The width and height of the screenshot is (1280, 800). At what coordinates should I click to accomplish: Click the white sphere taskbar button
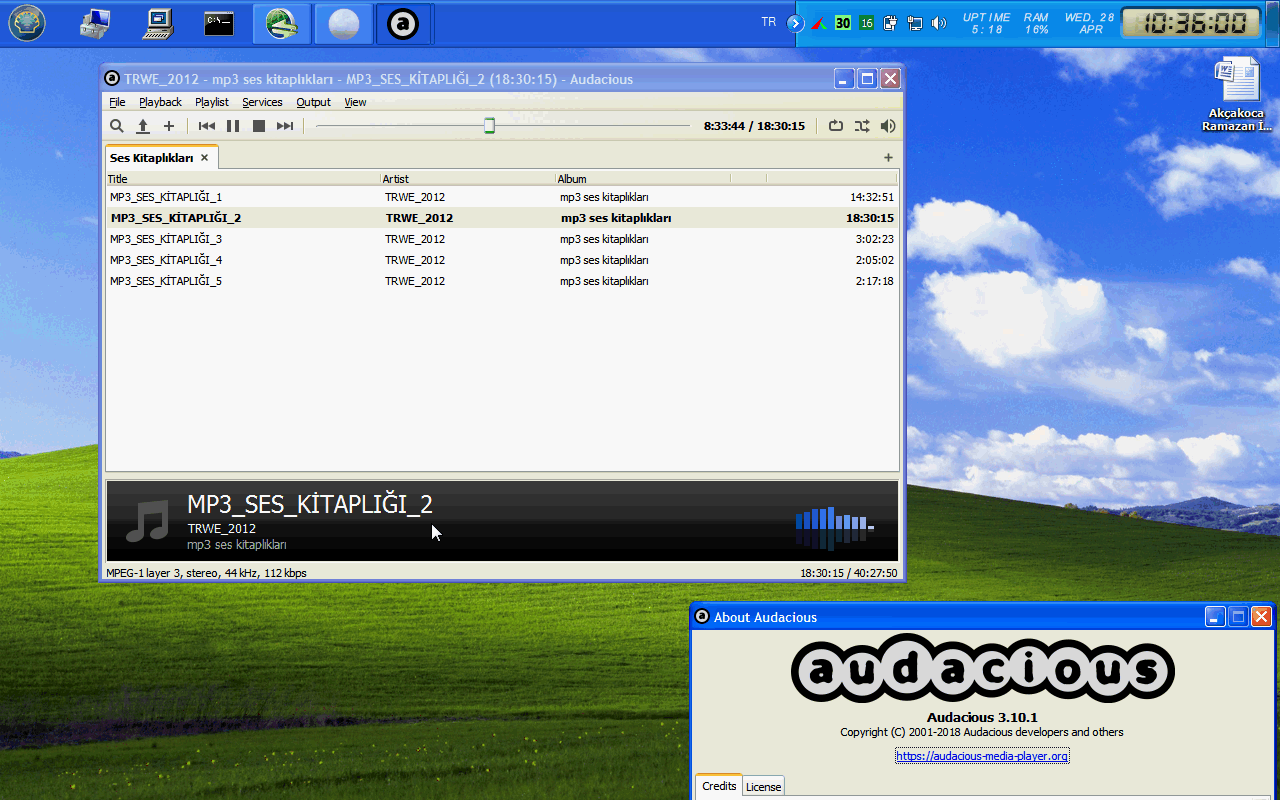pos(343,24)
